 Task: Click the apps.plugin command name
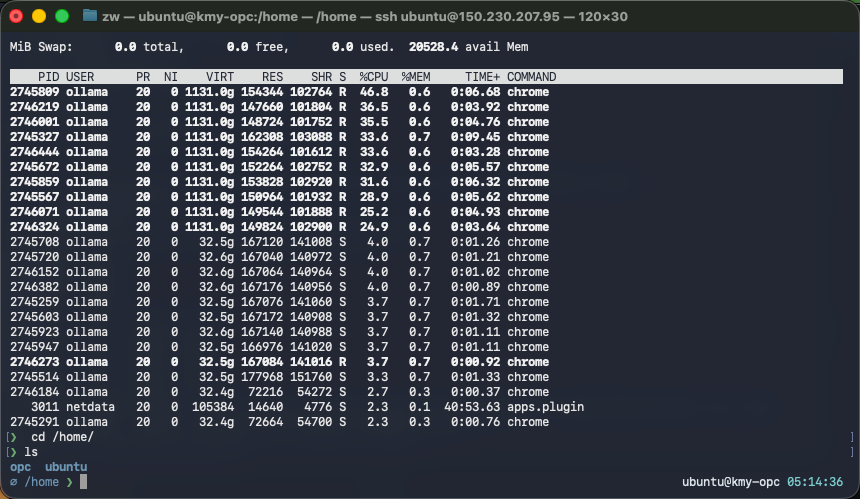point(545,407)
